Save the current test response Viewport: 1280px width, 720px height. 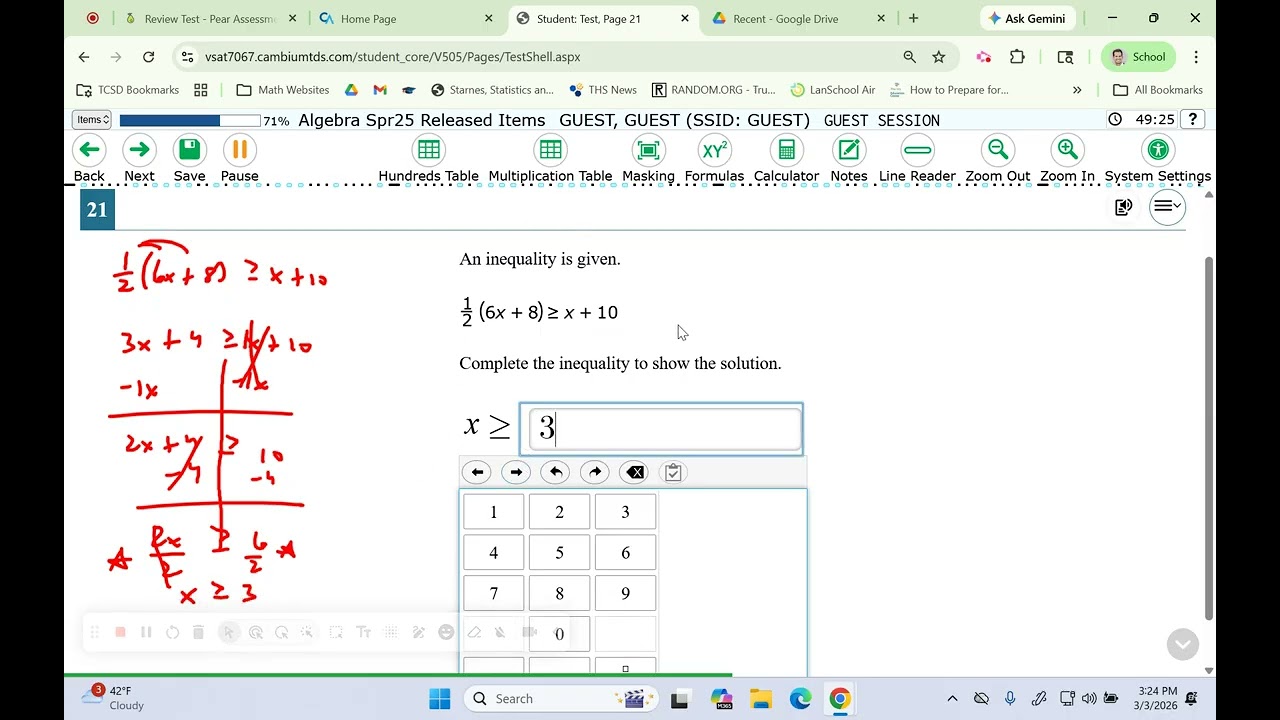tap(189, 159)
